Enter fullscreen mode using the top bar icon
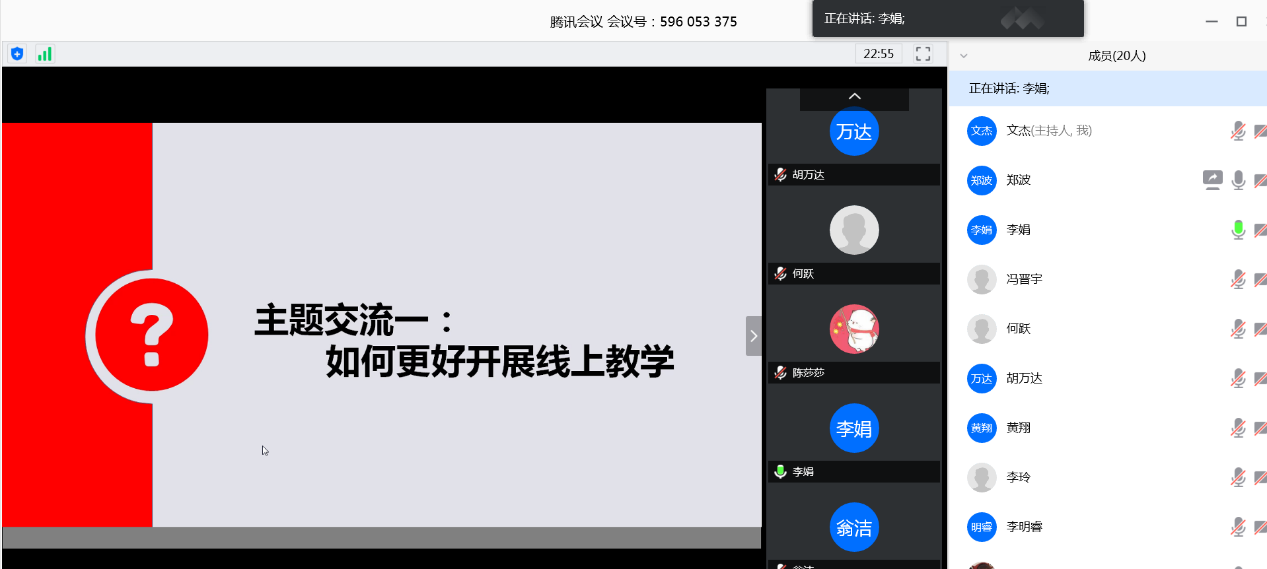Image resolution: width=1267 pixels, height=569 pixels. click(923, 54)
